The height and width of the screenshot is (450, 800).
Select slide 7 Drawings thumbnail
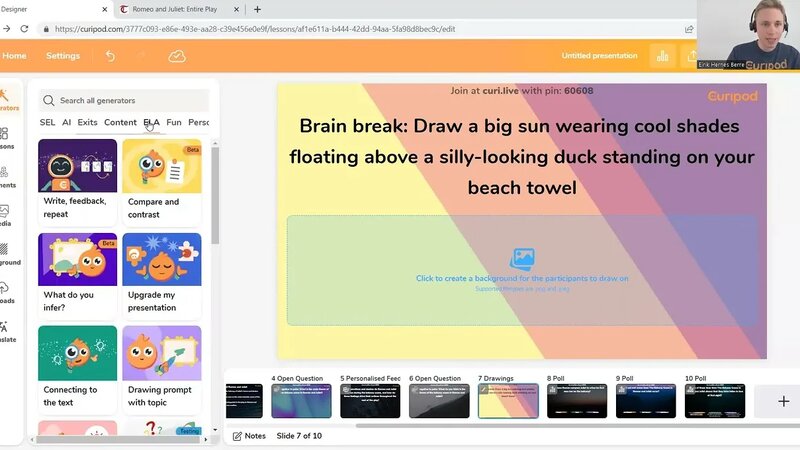[508, 401]
